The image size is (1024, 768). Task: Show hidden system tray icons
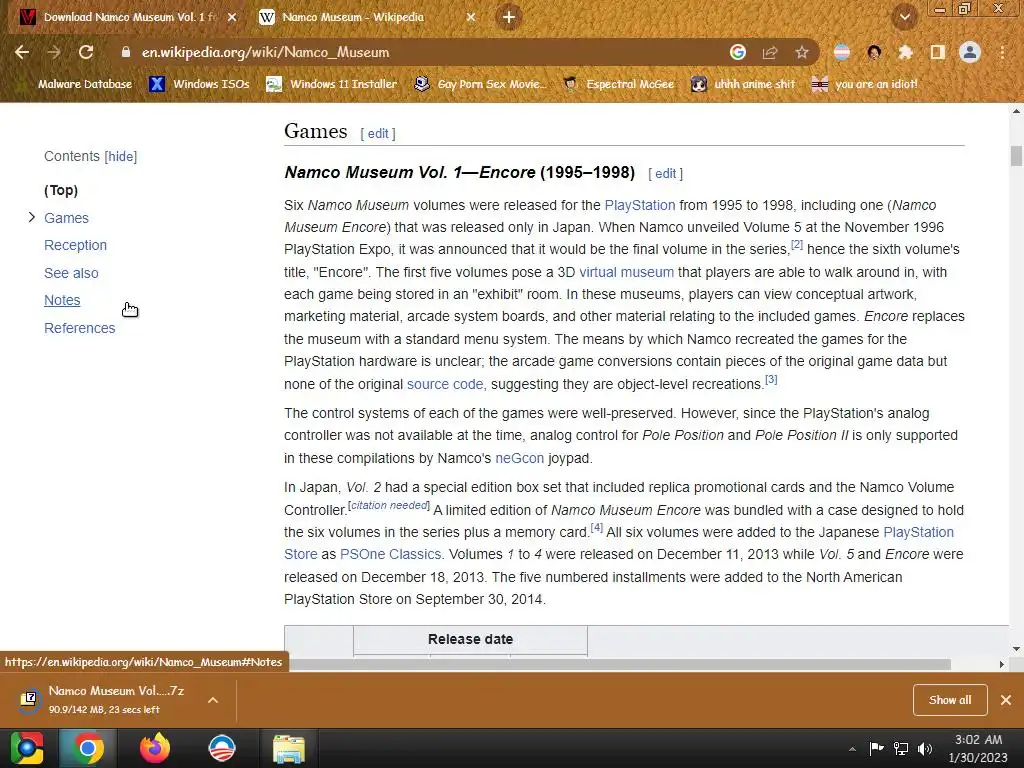click(852, 748)
